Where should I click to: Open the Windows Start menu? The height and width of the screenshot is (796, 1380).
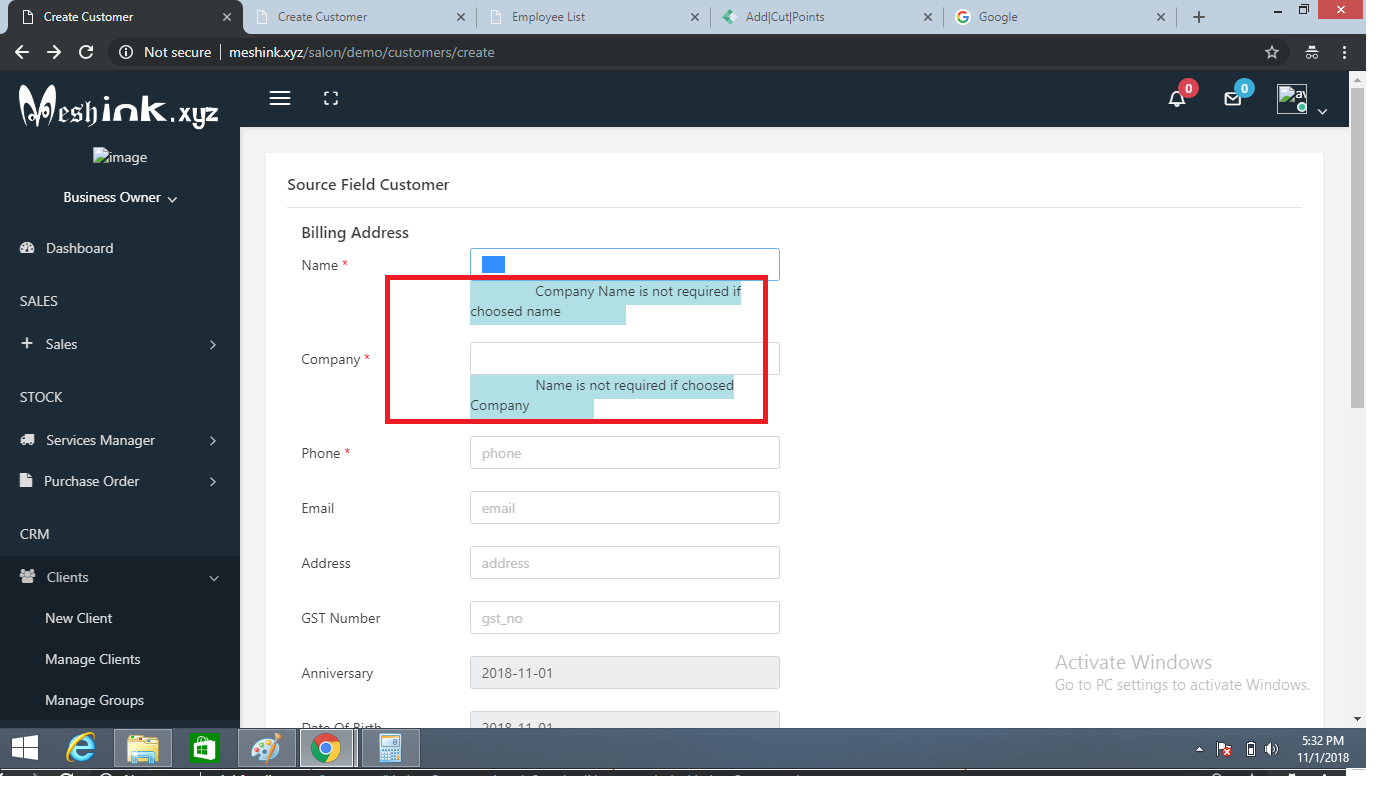point(24,748)
